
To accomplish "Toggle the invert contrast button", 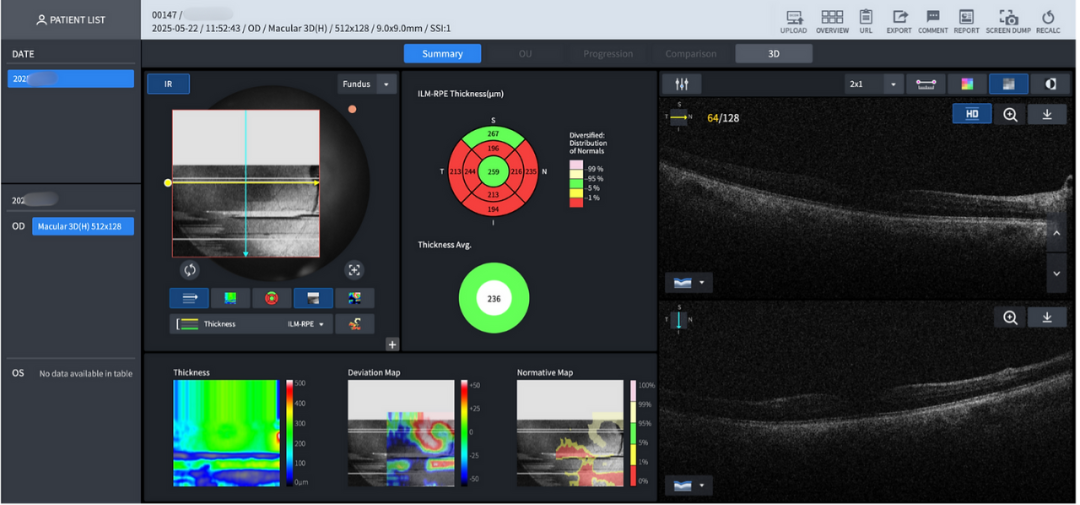I will [x=1049, y=84].
